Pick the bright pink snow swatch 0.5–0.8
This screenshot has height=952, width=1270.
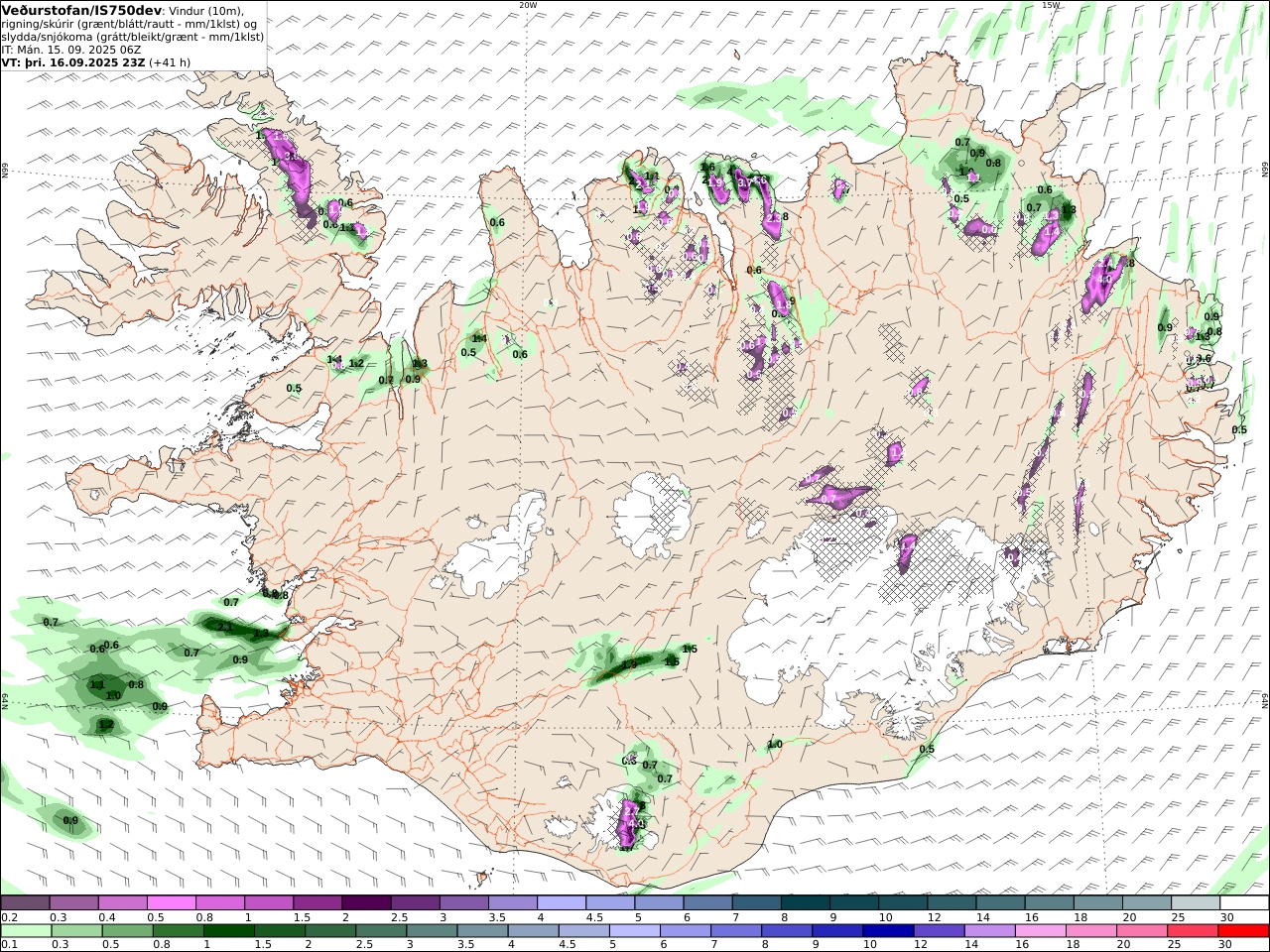point(172,903)
